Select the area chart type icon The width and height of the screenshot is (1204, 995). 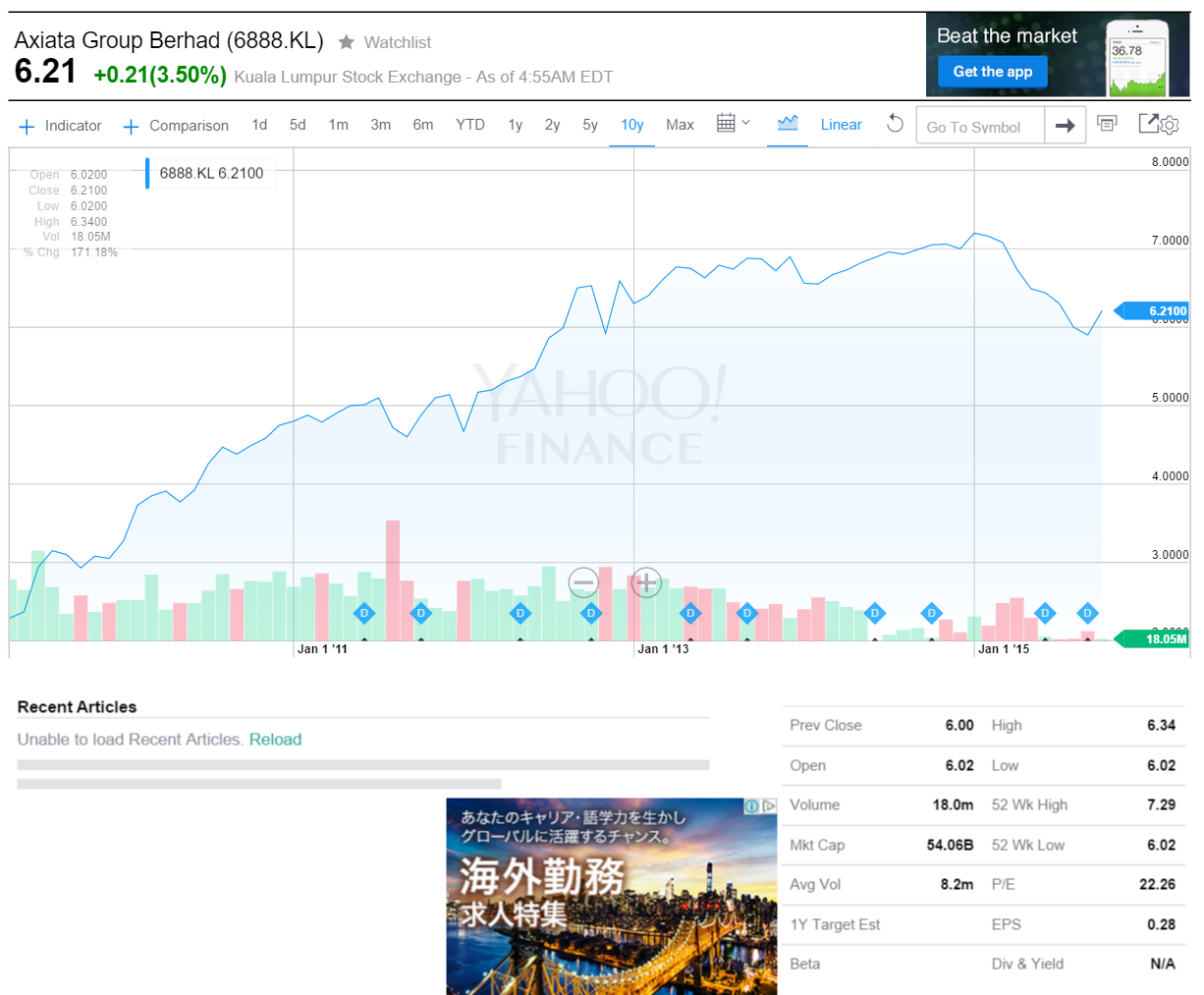click(x=788, y=123)
